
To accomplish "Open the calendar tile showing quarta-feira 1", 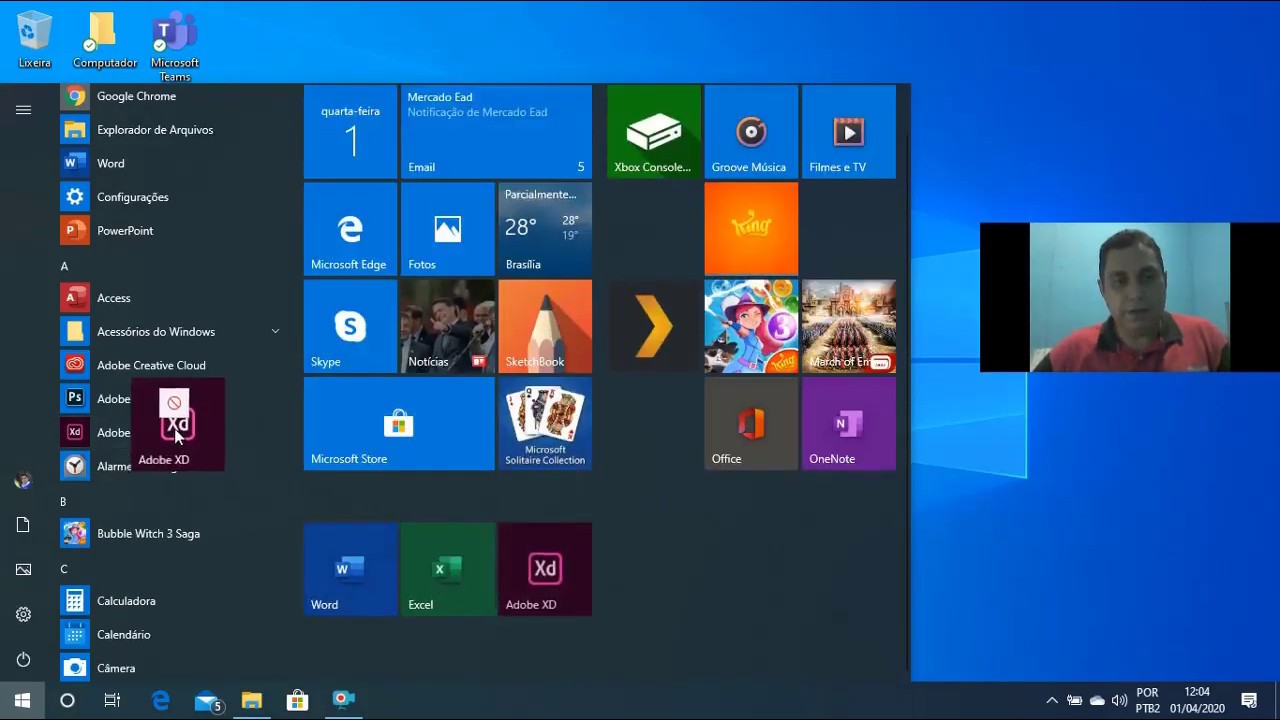I will click(350, 132).
